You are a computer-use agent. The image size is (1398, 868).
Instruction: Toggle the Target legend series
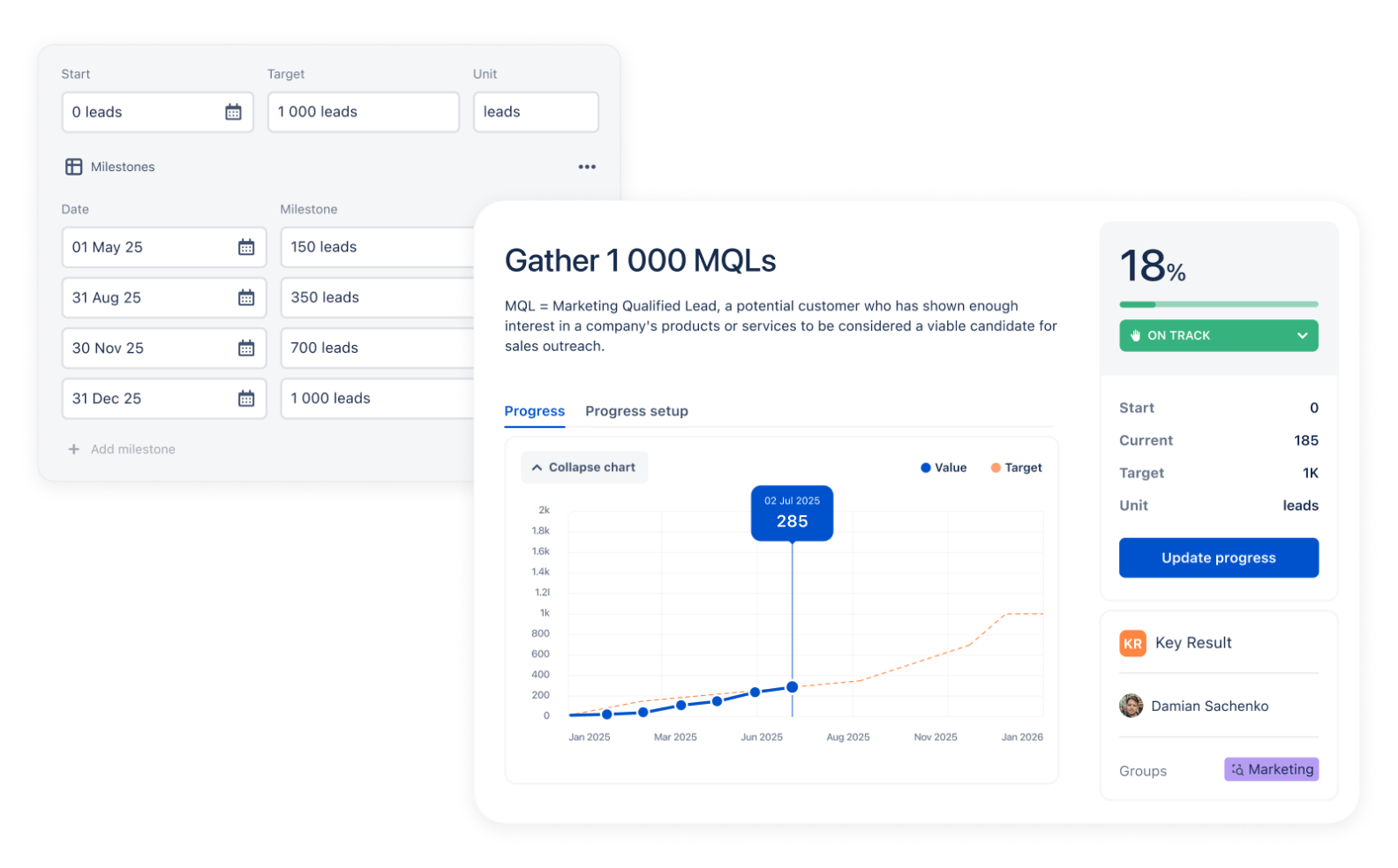pyautogui.click(x=1016, y=468)
